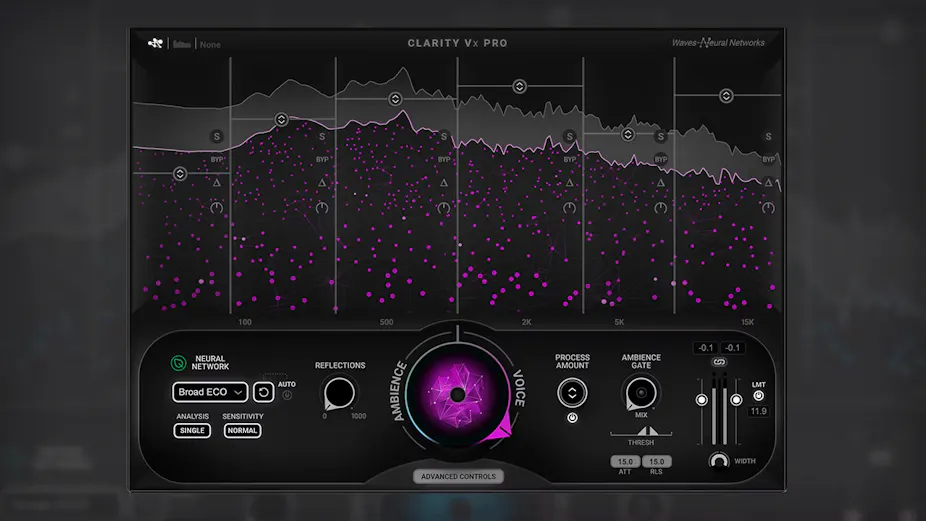The width and height of the screenshot is (926, 521).
Task: Bypass the 5K band with BYP
Action: point(661,159)
